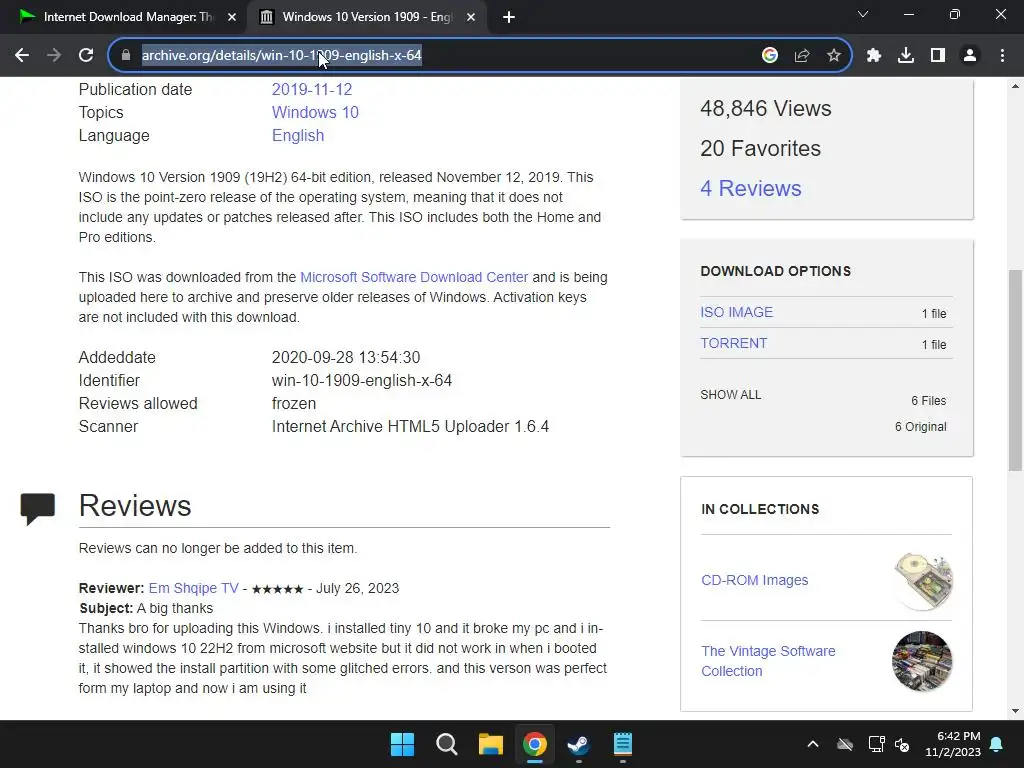Viewport: 1024px width, 768px height.
Task: Click the 20 Favorites text
Action: 760,148
